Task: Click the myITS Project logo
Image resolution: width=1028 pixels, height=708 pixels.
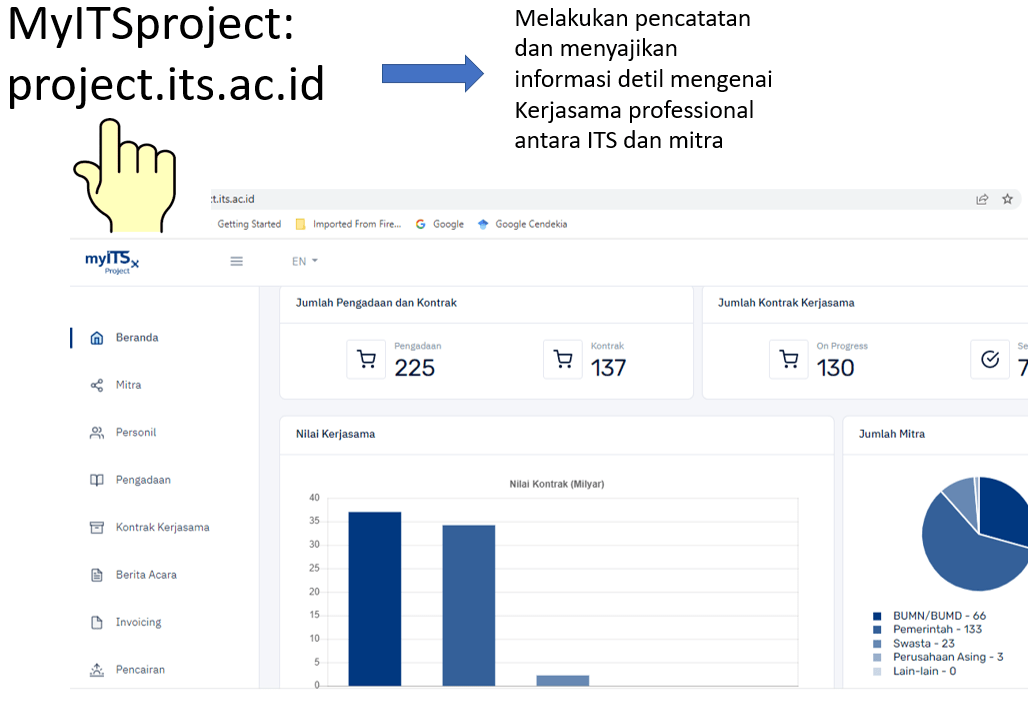Action: (112, 262)
